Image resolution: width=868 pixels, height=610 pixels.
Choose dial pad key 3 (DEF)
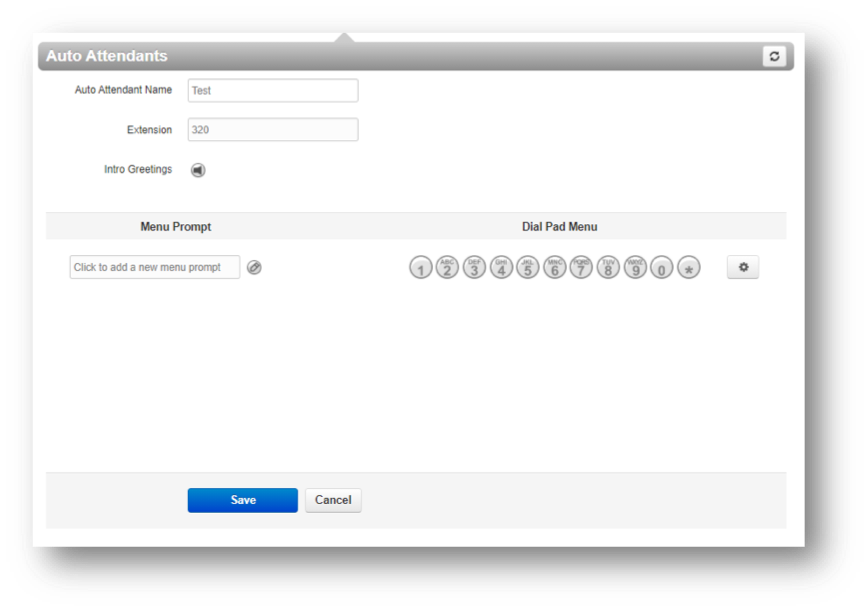474,268
